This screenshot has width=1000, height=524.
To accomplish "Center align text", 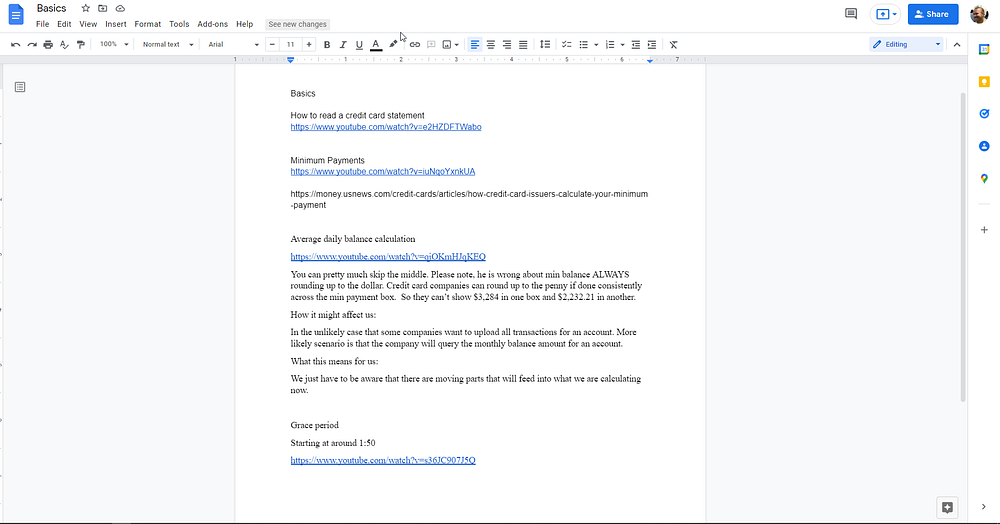I will (x=490, y=45).
